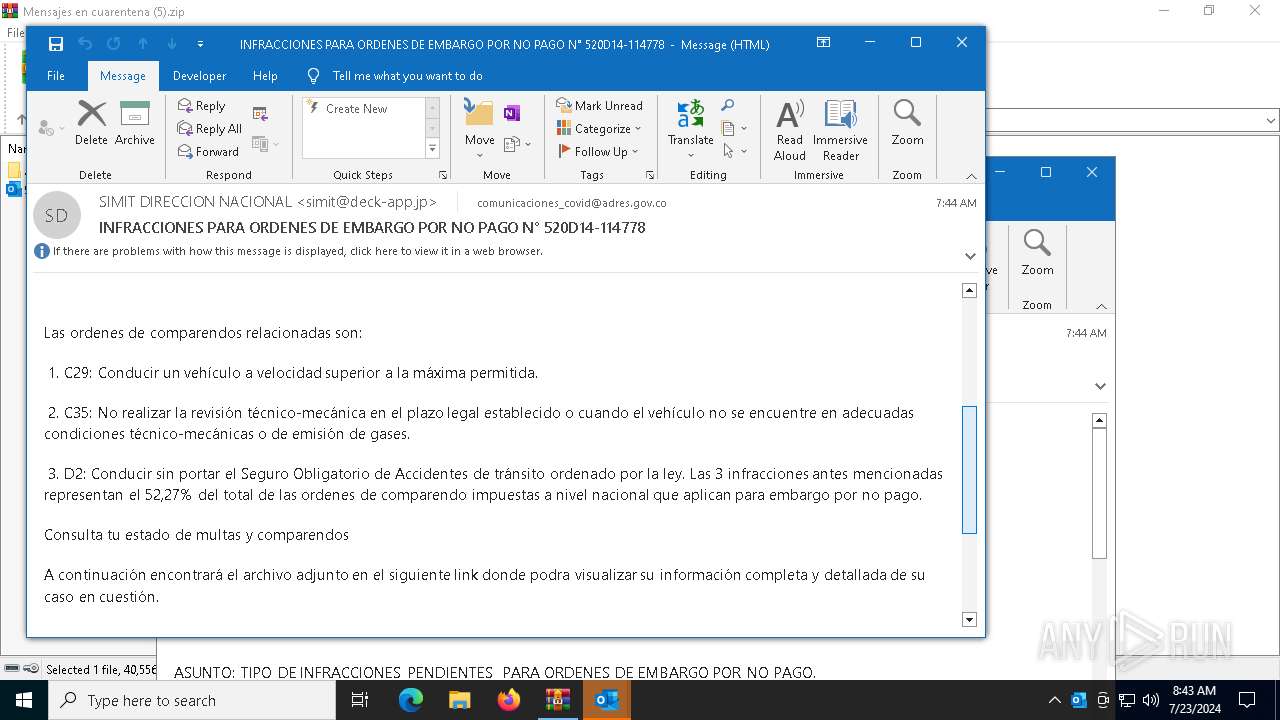Click the Zoom button in the ribbon
The height and width of the screenshot is (720, 1280).
coord(907,122)
